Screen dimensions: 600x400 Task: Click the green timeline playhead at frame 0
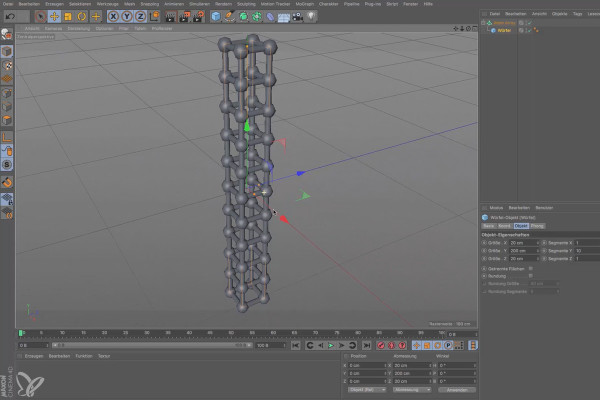[x=21, y=333]
